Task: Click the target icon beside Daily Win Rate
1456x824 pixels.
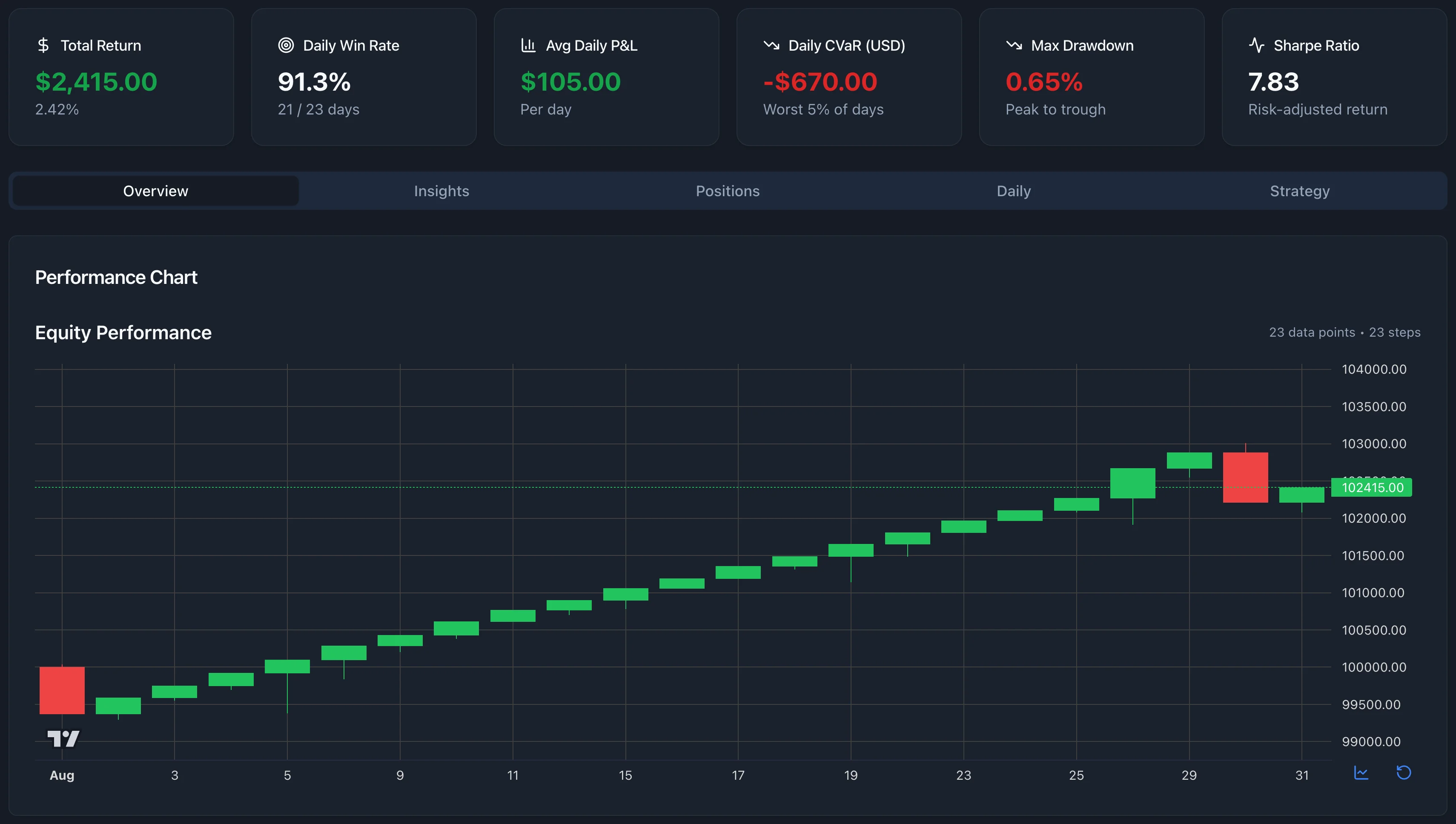Action: (286, 45)
